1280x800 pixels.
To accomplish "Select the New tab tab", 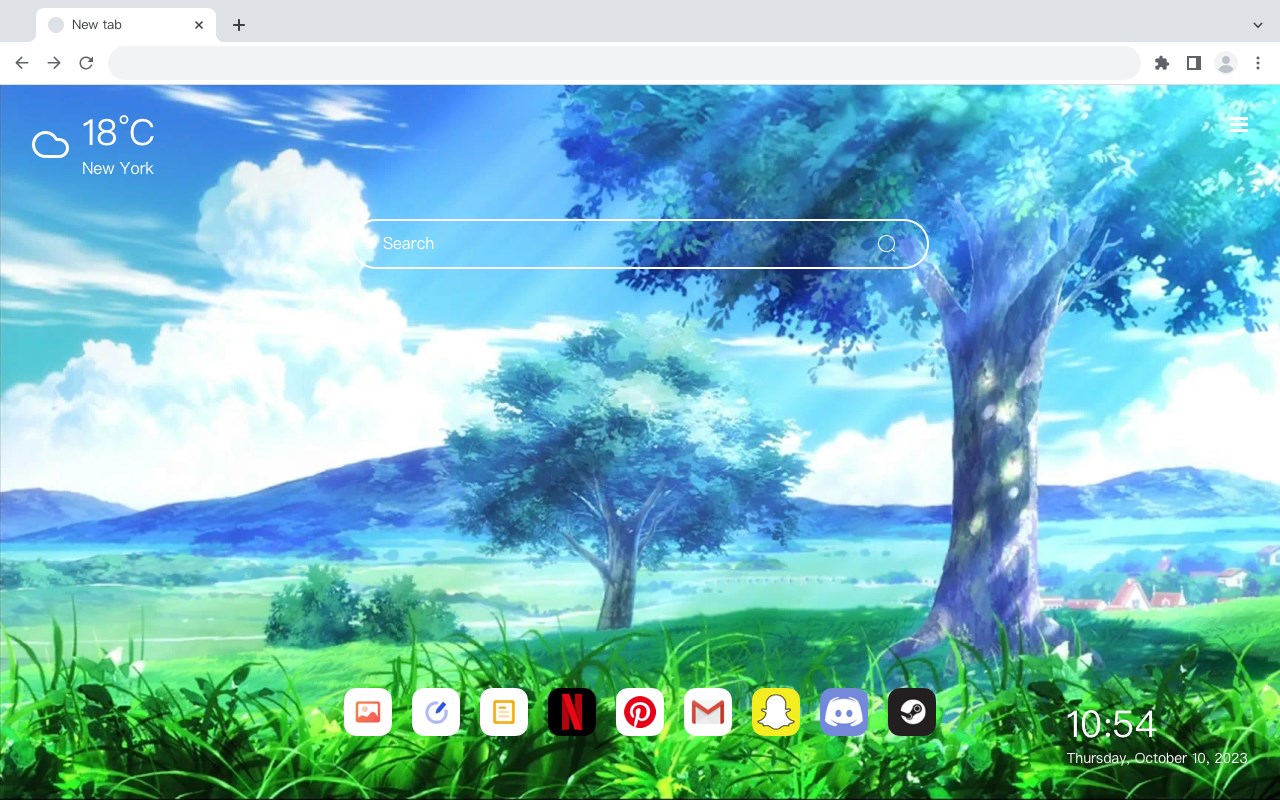I will pyautogui.click(x=126, y=25).
